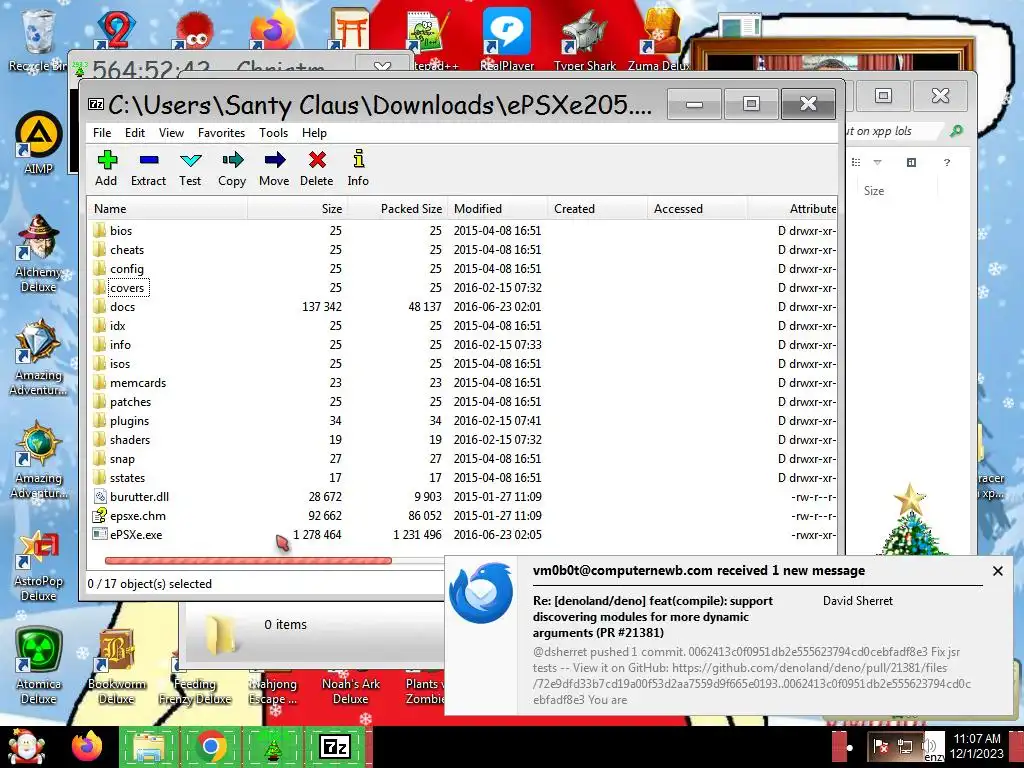Click the 7-Zip taskbar button

[x=334, y=746]
